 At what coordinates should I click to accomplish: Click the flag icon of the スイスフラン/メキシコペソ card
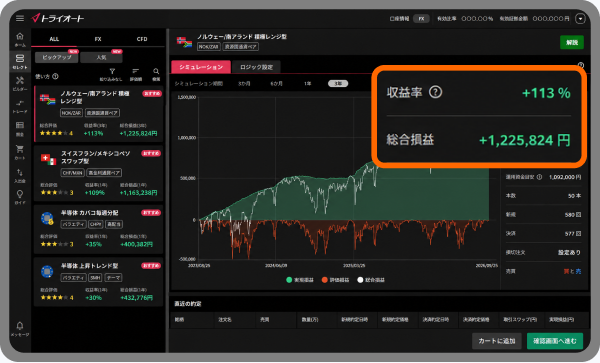[49, 160]
